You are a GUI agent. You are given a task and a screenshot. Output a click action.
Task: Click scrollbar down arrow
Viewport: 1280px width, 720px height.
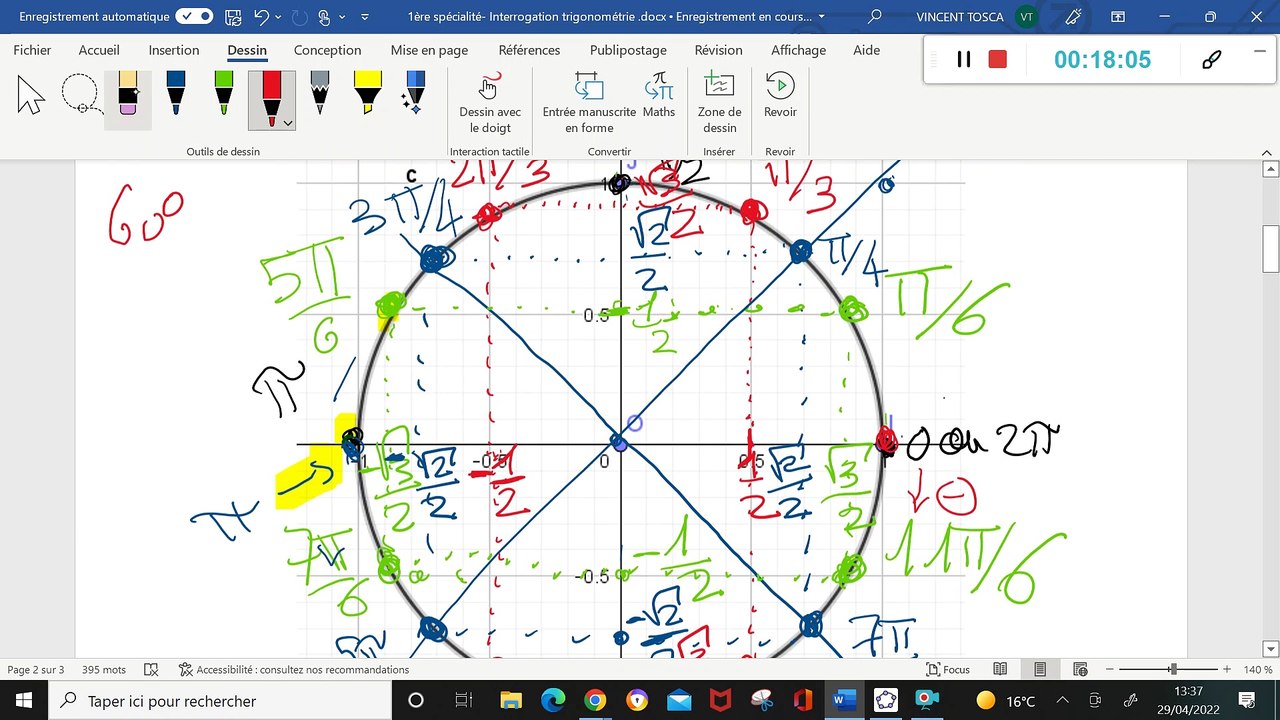pos(1271,649)
